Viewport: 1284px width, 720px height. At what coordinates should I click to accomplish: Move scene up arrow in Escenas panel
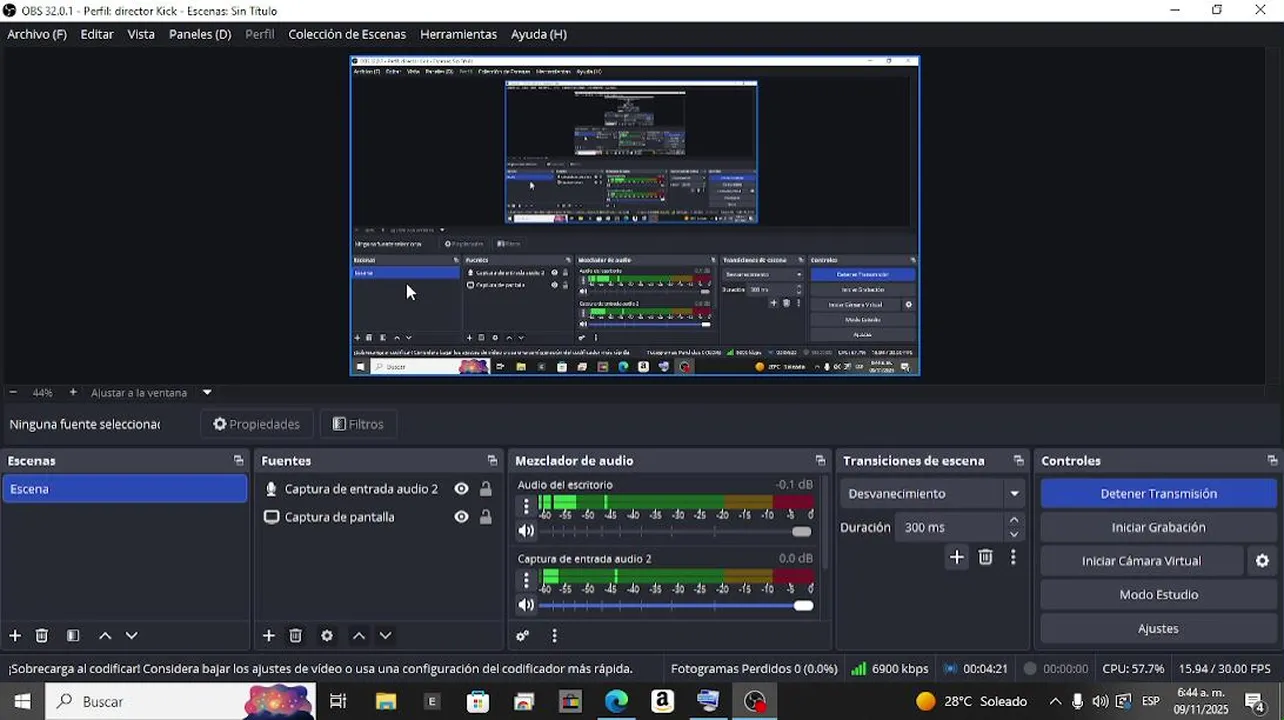(105, 636)
